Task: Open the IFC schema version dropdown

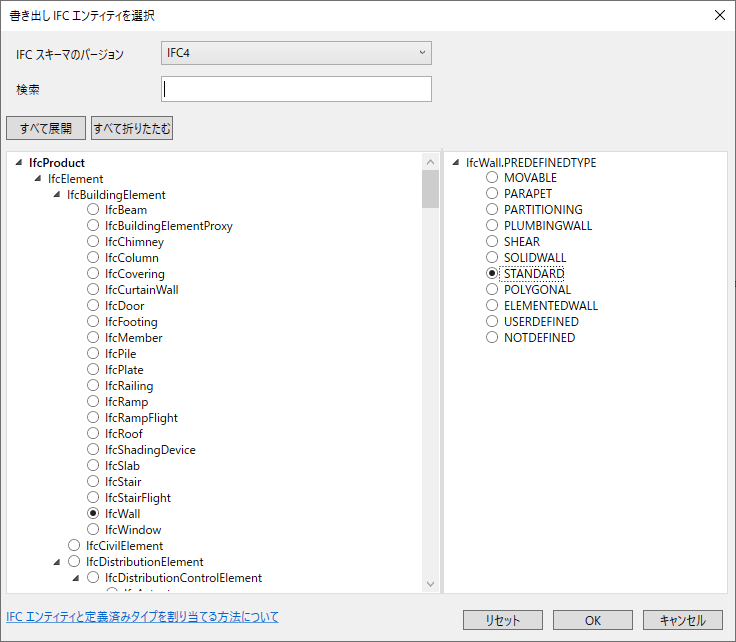Action: coord(296,53)
